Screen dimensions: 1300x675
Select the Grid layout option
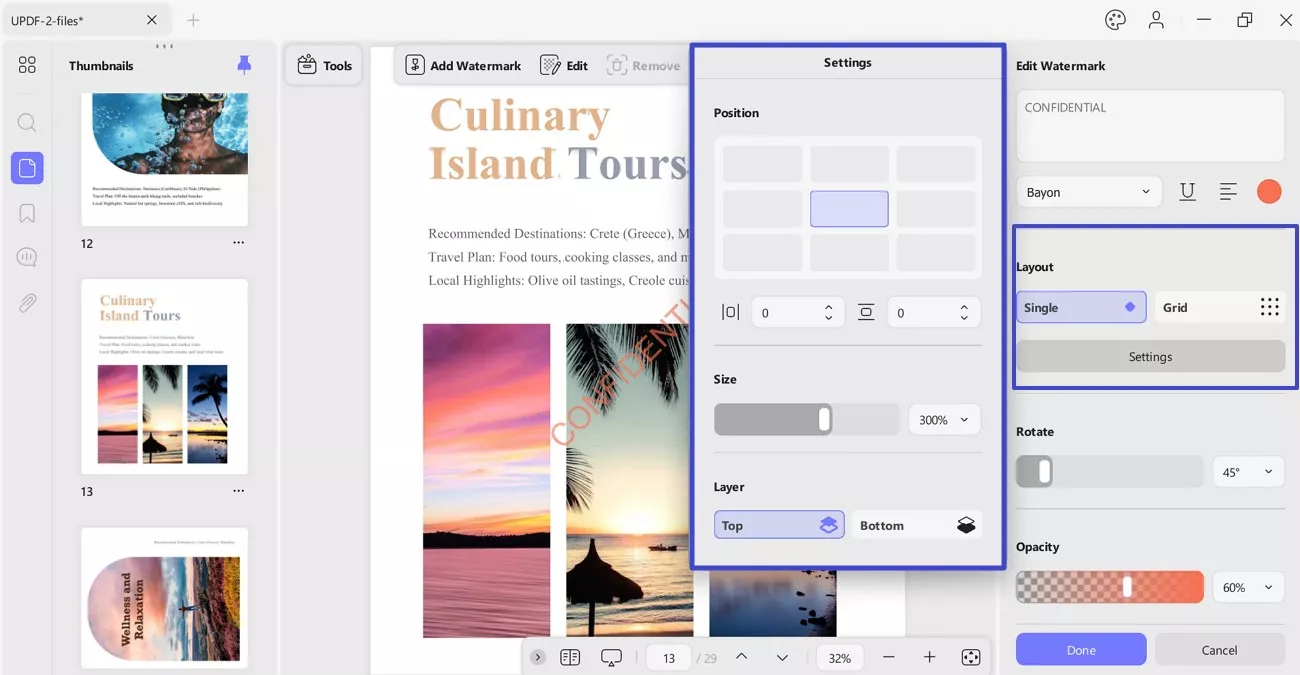pyautogui.click(x=1220, y=307)
